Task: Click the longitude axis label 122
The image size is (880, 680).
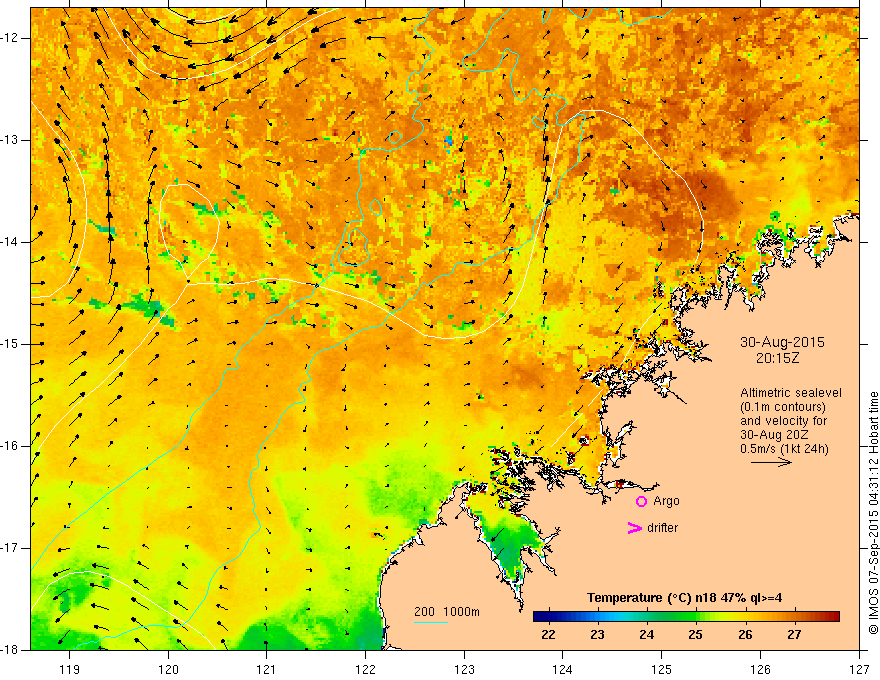Action: (x=365, y=669)
